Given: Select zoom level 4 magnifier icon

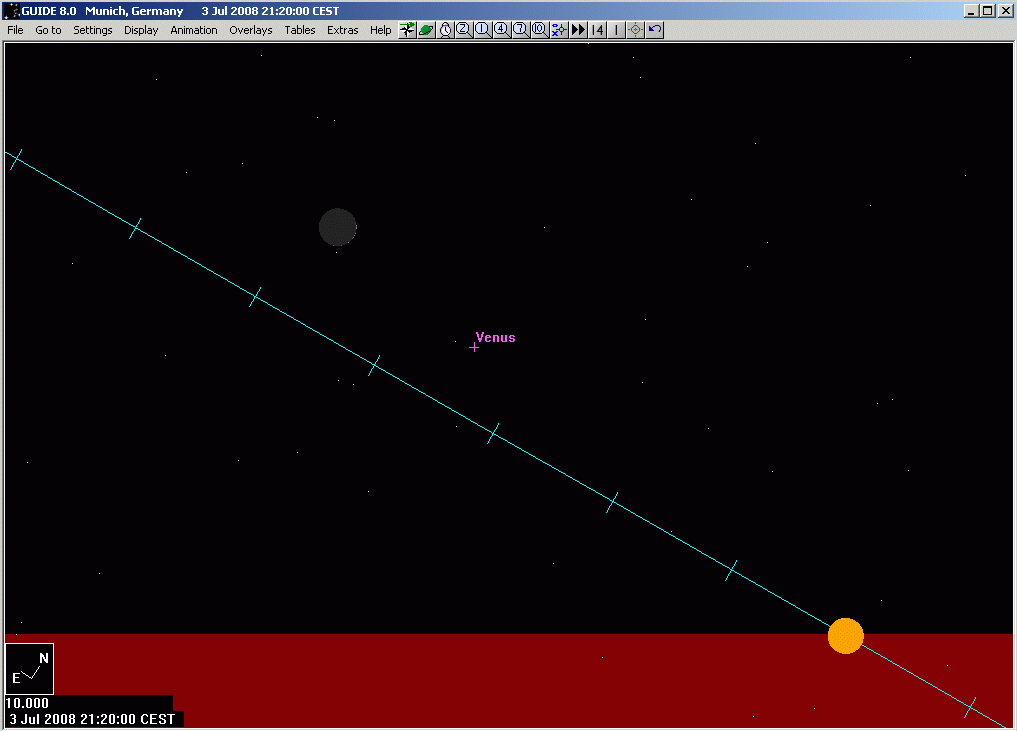Looking at the screenshot, I should coord(501,30).
